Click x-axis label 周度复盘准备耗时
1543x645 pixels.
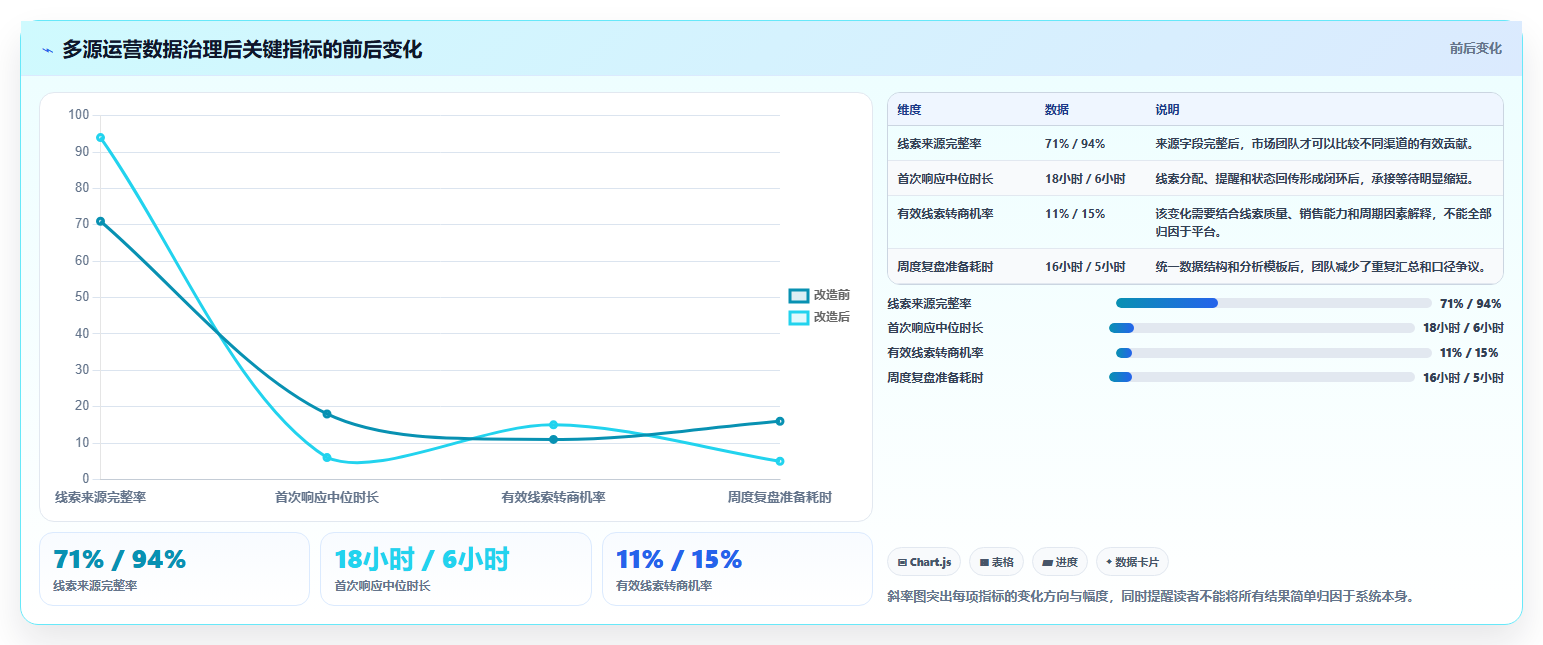pyautogui.click(x=780, y=497)
